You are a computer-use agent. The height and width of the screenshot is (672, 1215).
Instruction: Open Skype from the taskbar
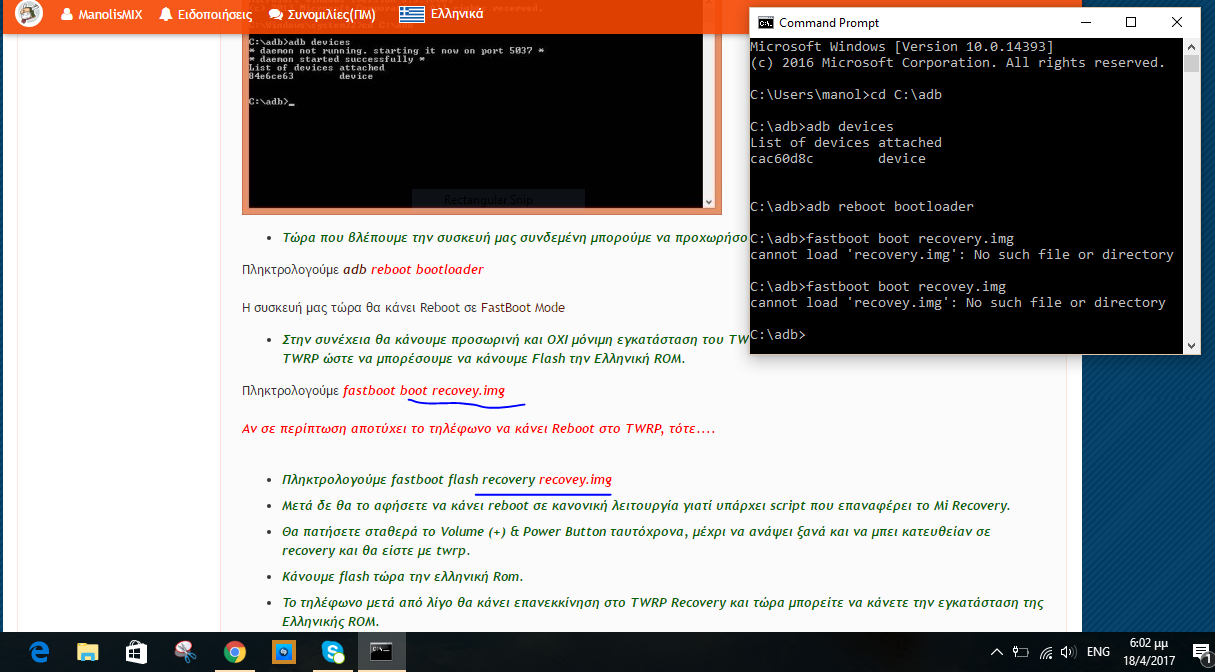tap(333, 652)
